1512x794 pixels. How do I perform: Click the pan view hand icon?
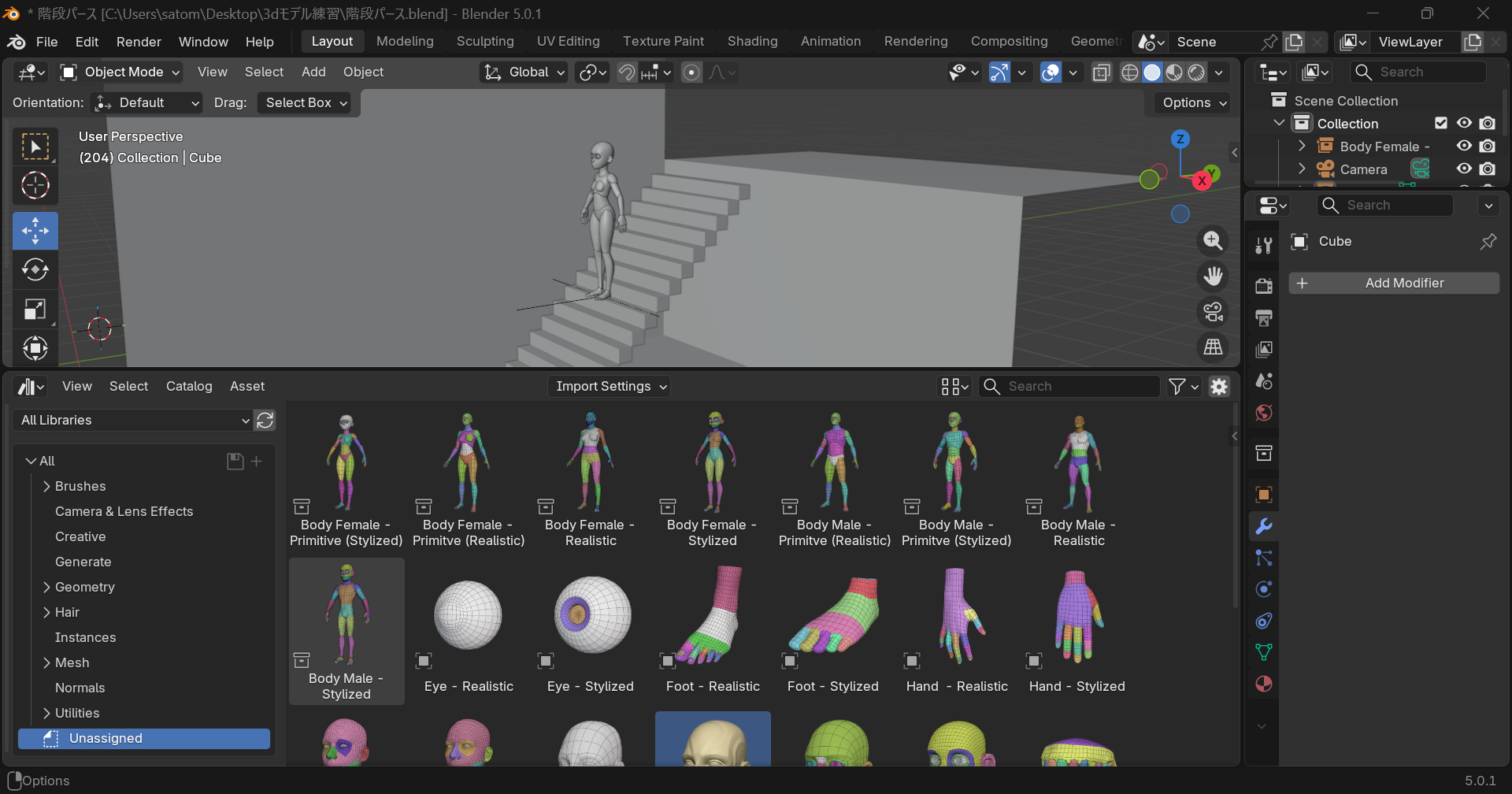pyautogui.click(x=1213, y=276)
